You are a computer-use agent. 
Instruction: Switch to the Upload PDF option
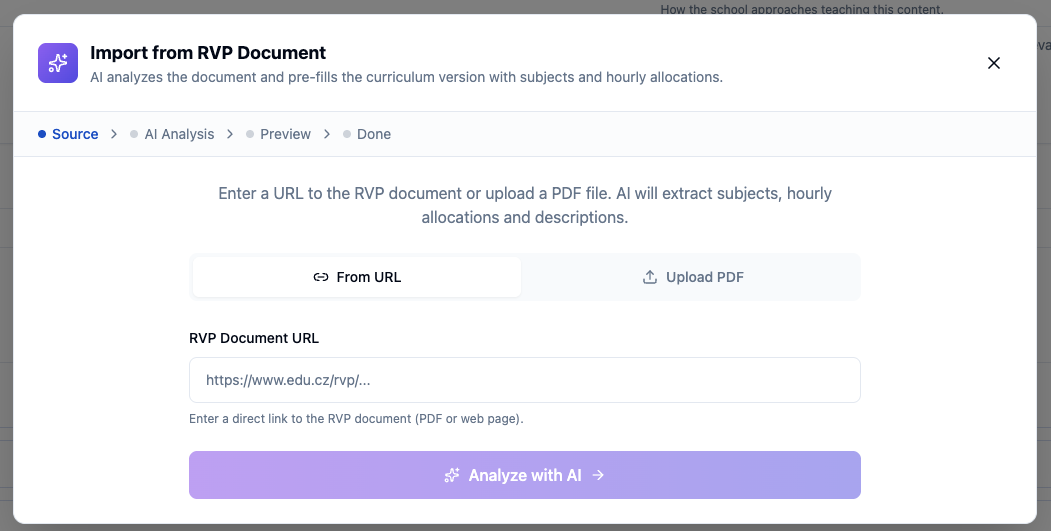(692, 277)
